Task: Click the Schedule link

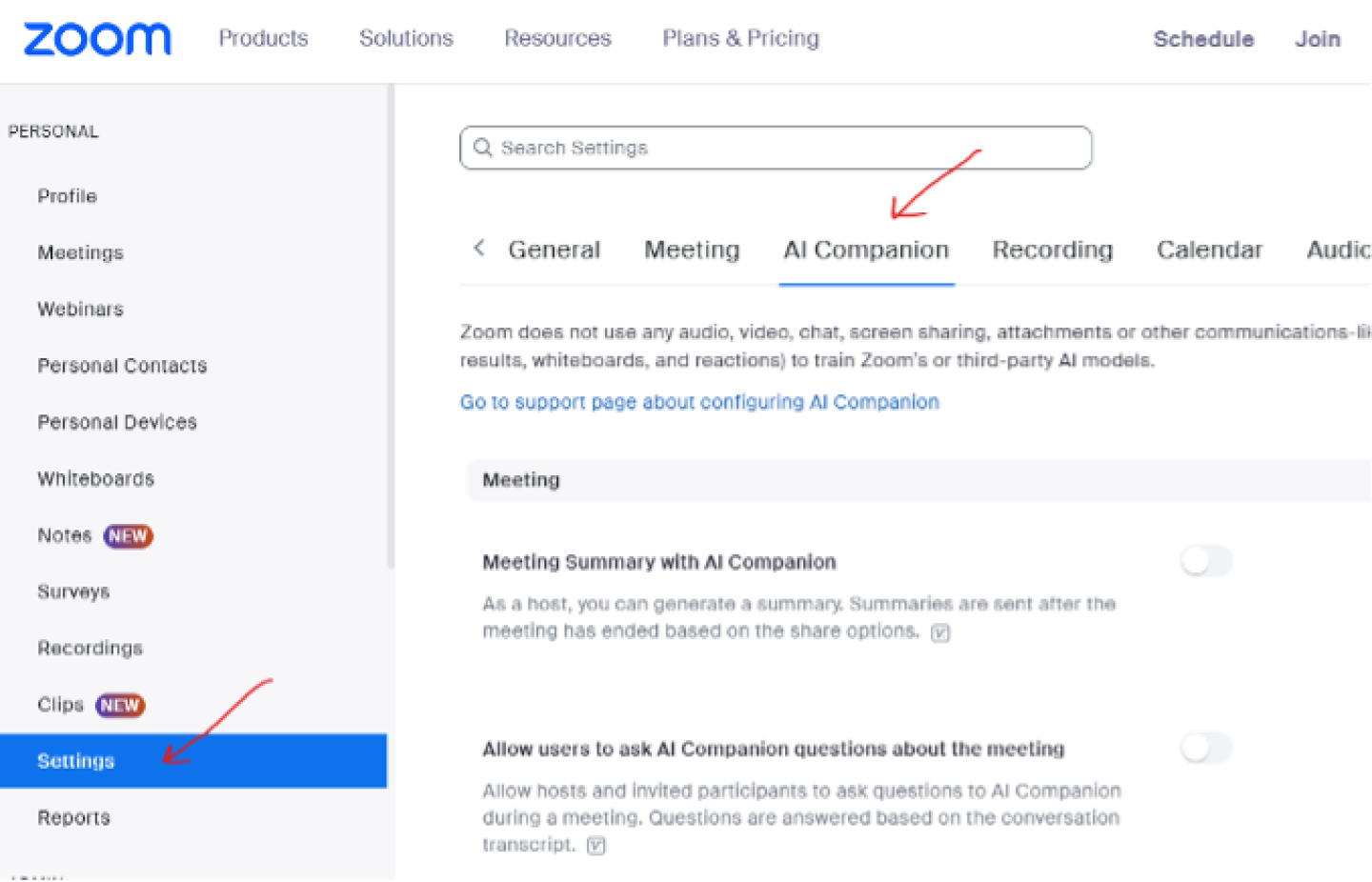Action: point(1203,39)
